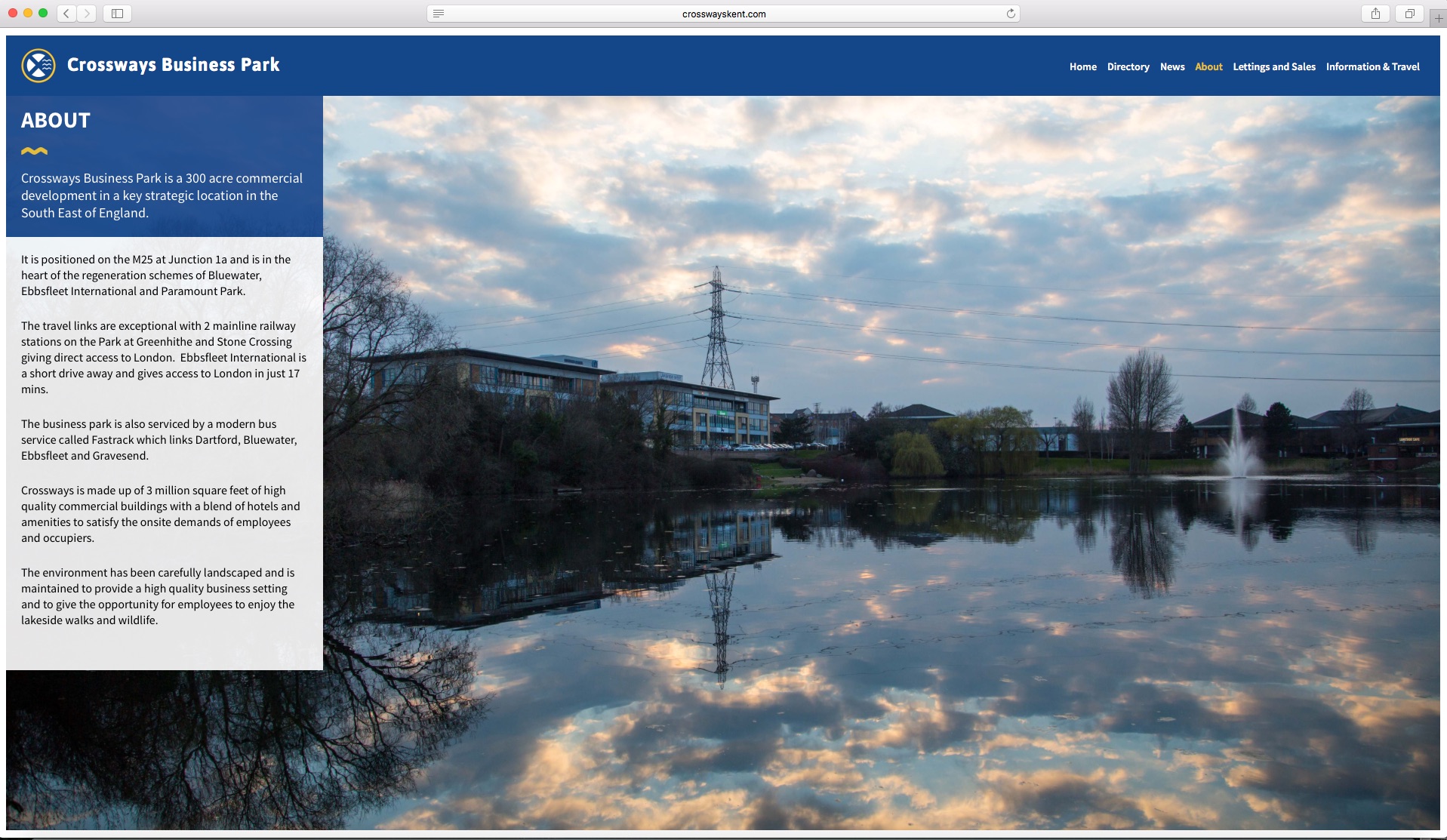Toggle the Safari sidebar button
This screenshot has width=1447, height=840.
tap(117, 14)
